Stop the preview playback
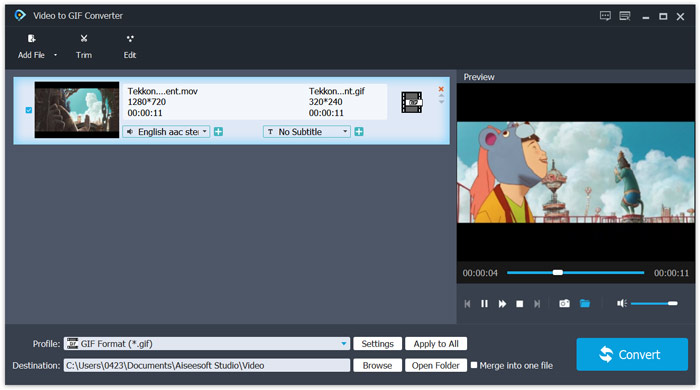 tap(520, 304)
